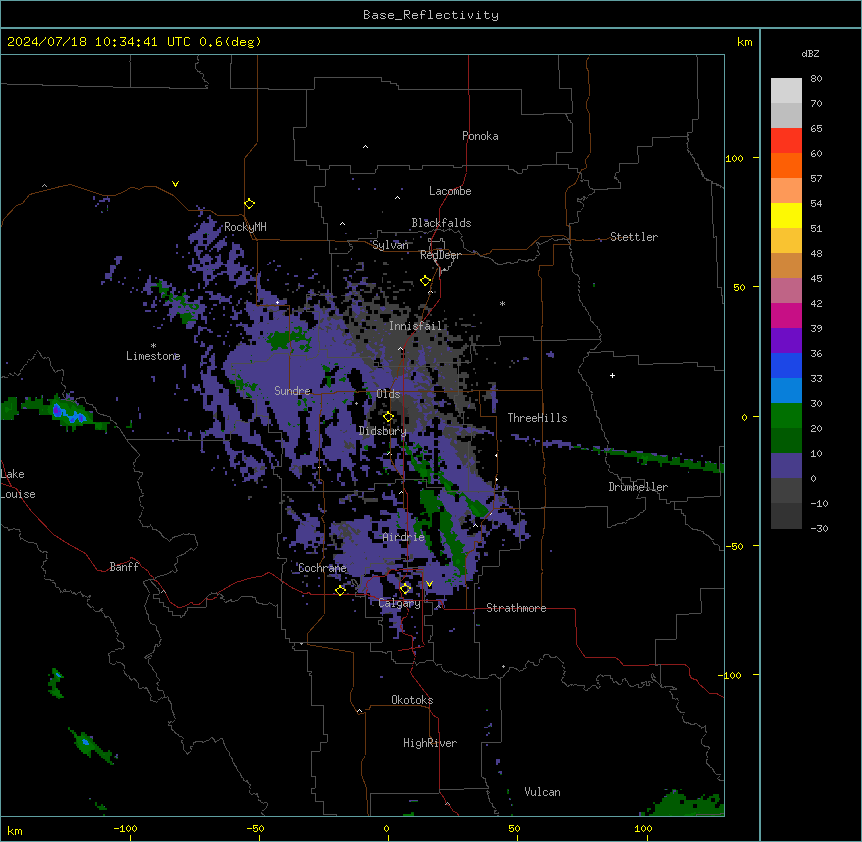Click the Stettler city label

tap(634, 237)
